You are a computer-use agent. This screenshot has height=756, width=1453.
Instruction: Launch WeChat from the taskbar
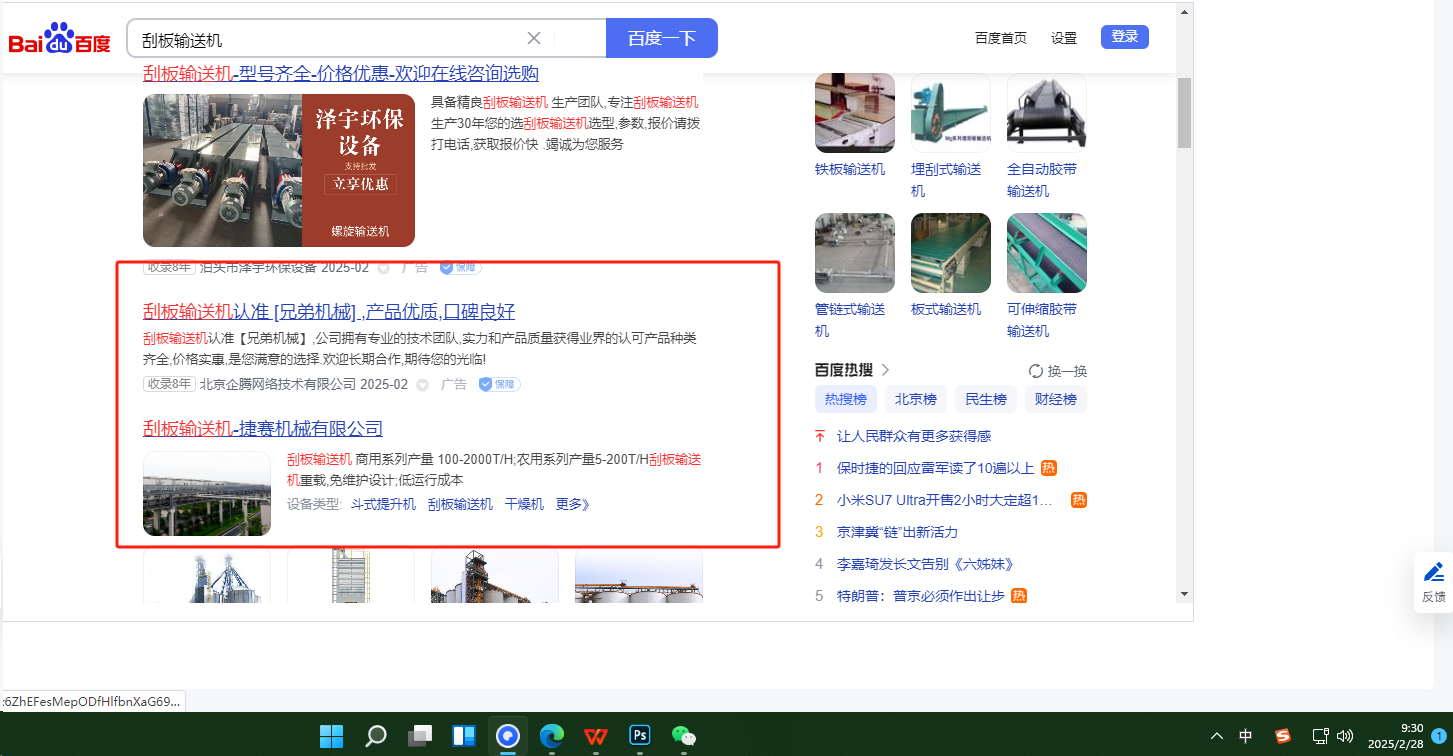[684, 737]
